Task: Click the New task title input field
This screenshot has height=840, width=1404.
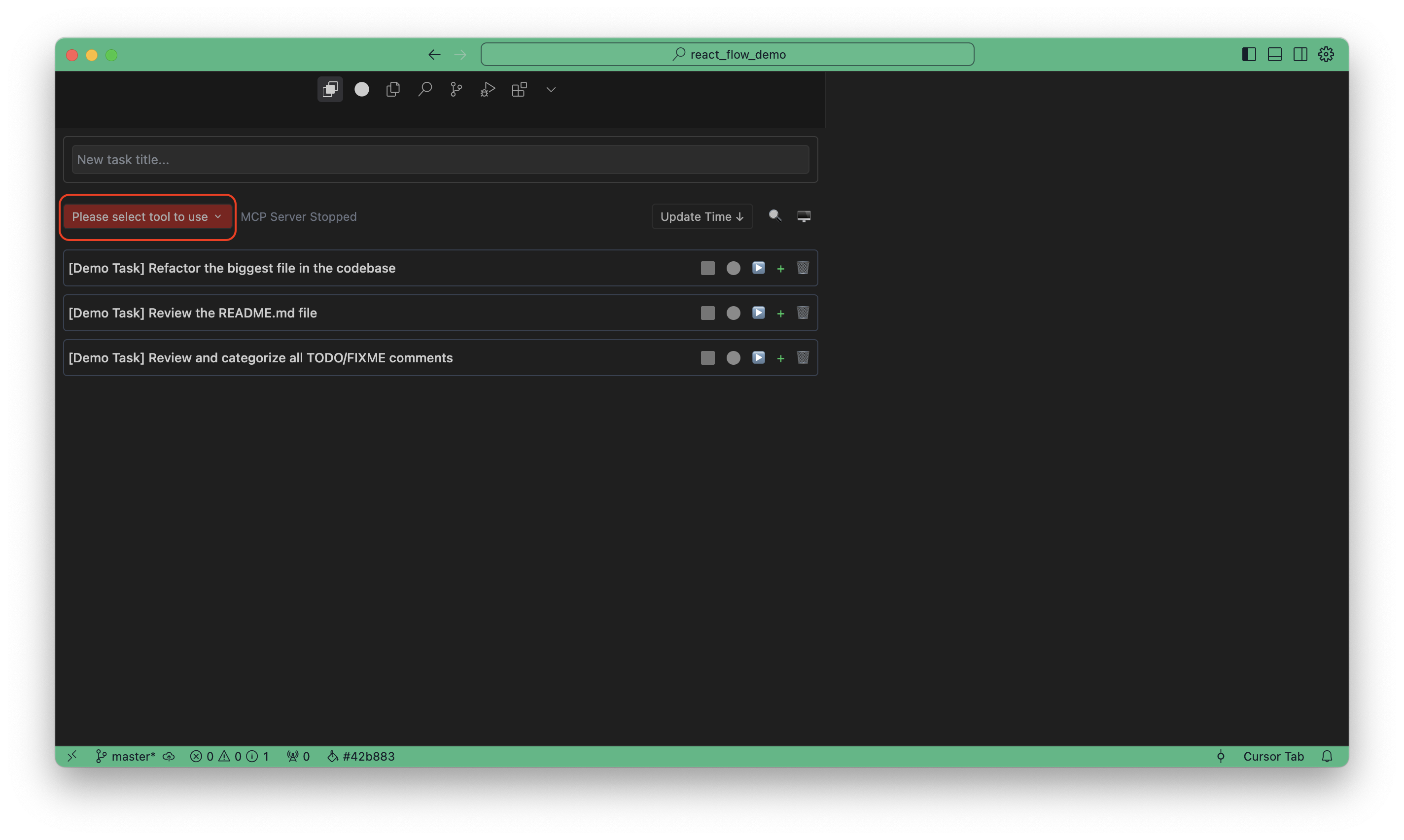Action: (440, 160)
